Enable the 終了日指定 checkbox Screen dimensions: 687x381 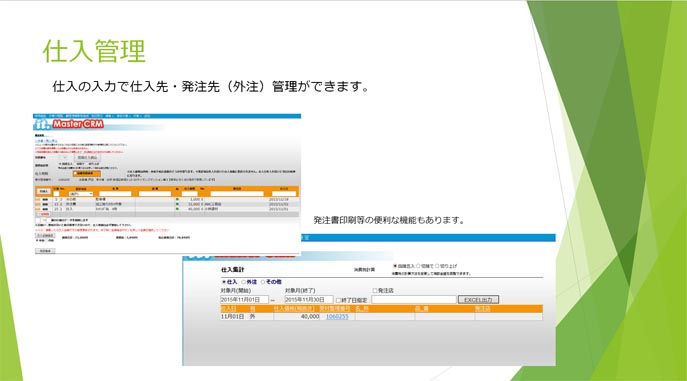(338, 300)
